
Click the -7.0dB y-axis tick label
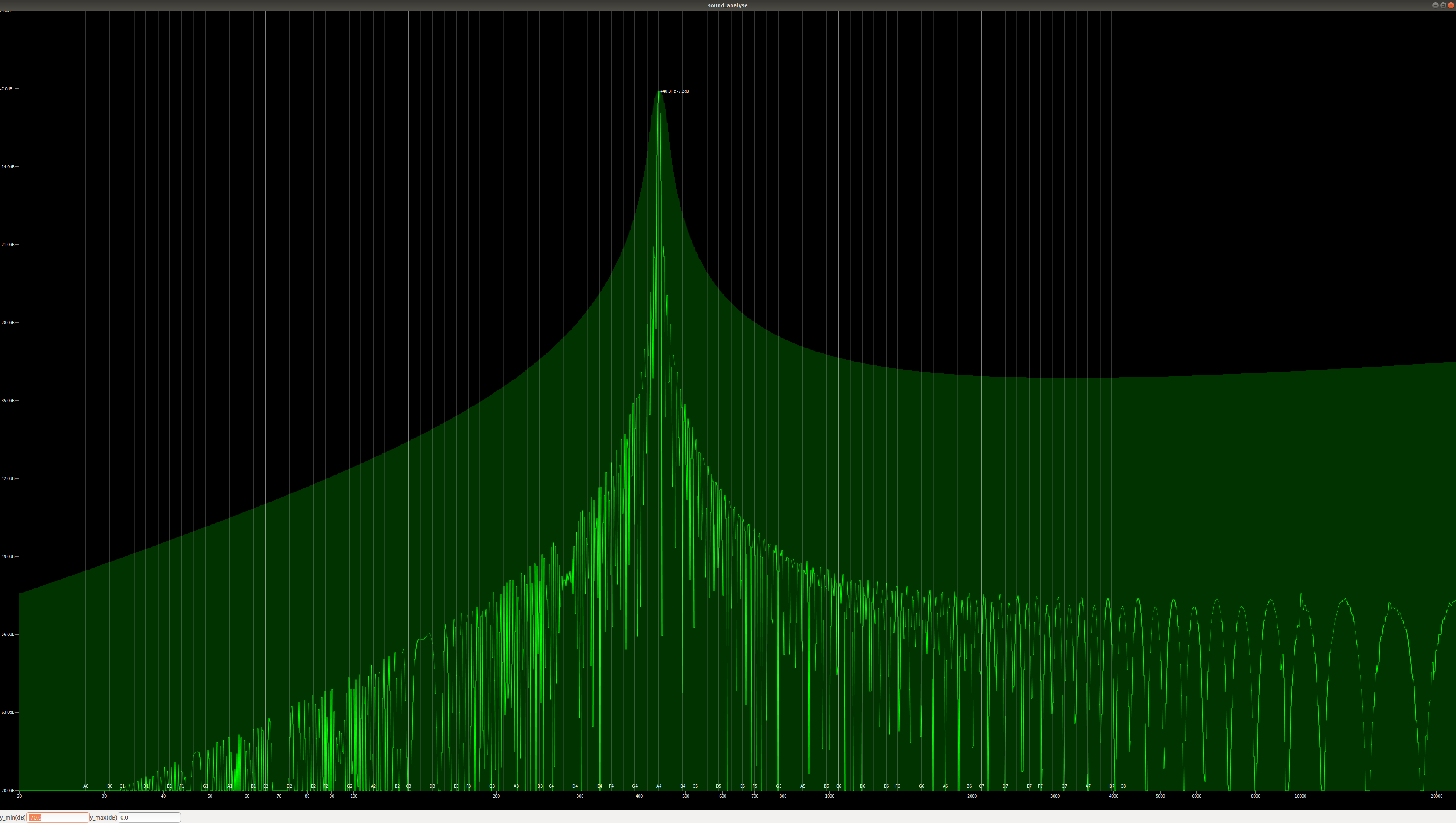click(7, 89)
